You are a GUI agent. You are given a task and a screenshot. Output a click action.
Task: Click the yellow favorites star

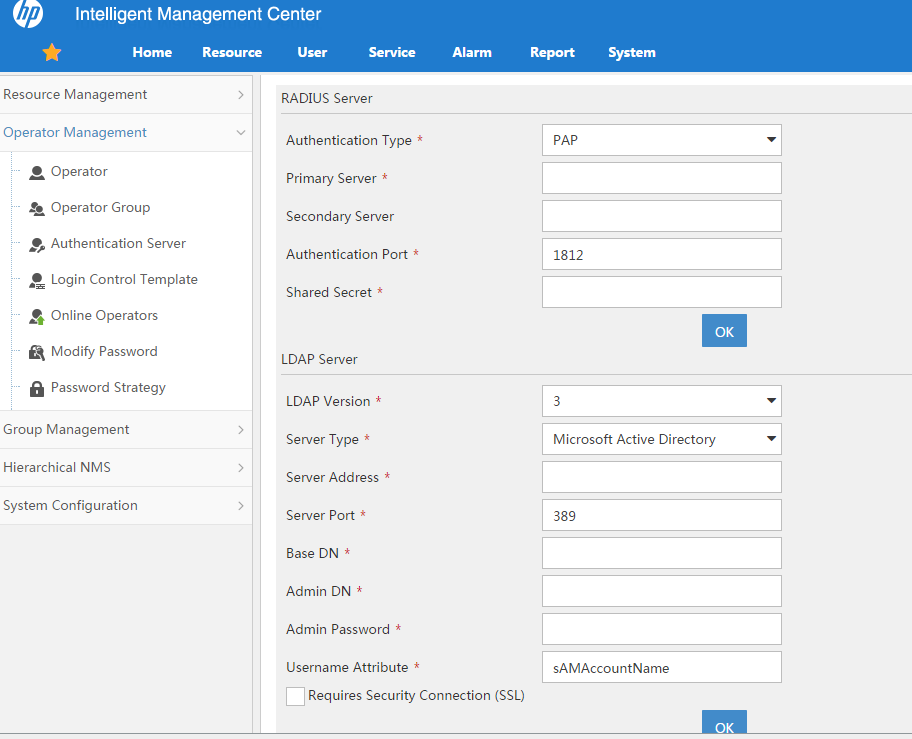click(51, 51)
